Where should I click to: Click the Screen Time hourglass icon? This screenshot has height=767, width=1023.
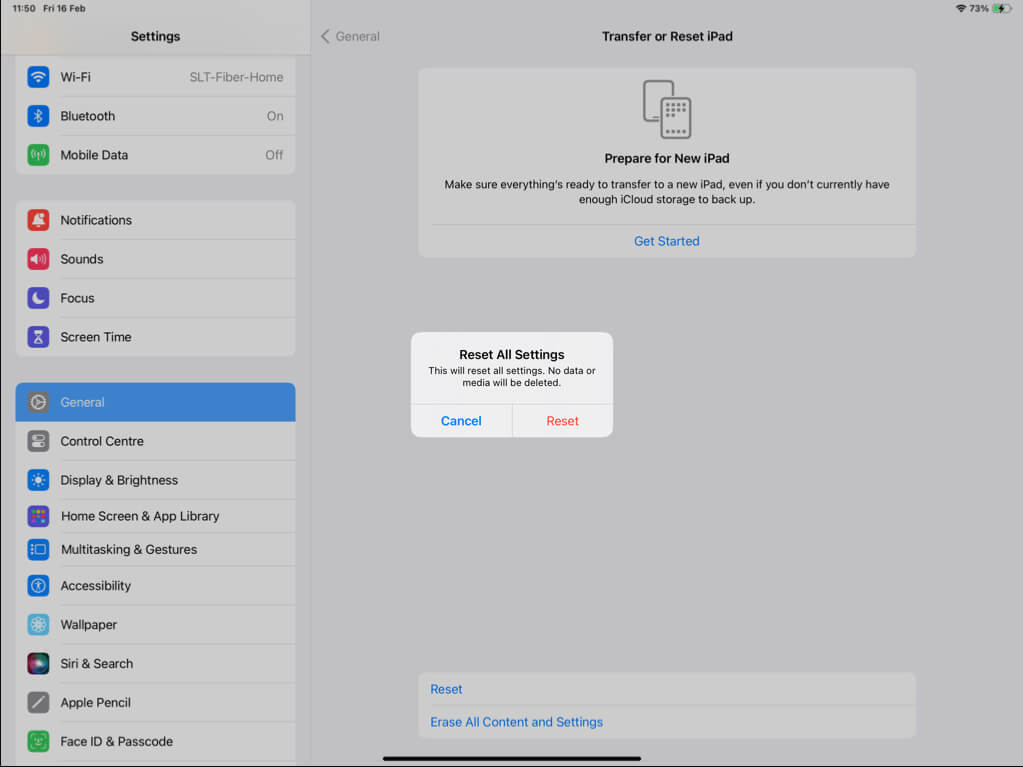coord(38,337)
